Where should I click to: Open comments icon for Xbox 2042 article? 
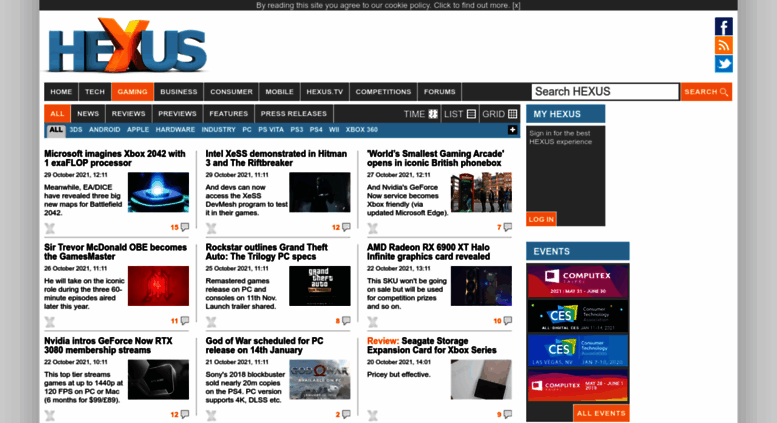click(x=185, y=227)
